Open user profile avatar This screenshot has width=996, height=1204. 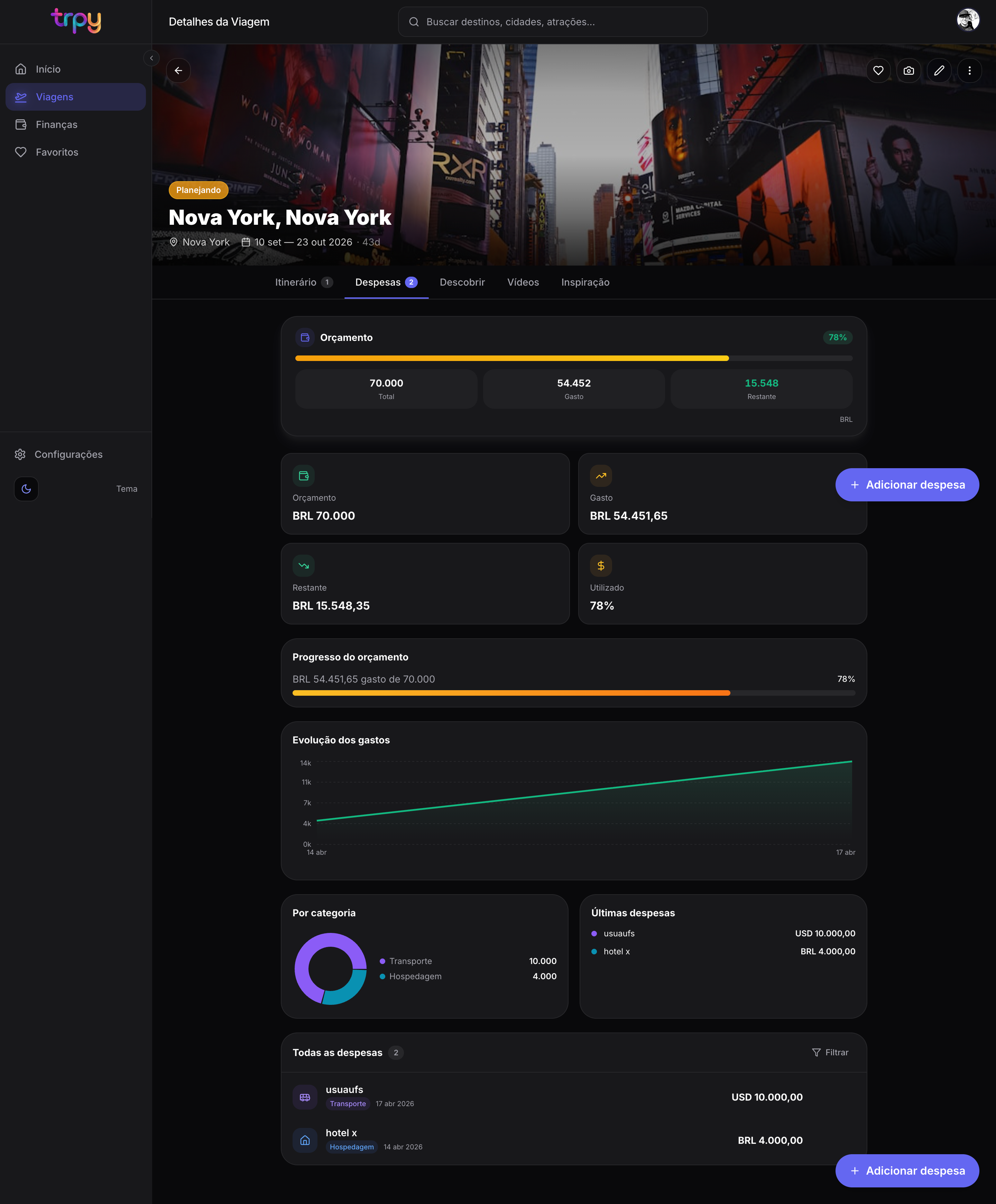(x=968, y=19)
